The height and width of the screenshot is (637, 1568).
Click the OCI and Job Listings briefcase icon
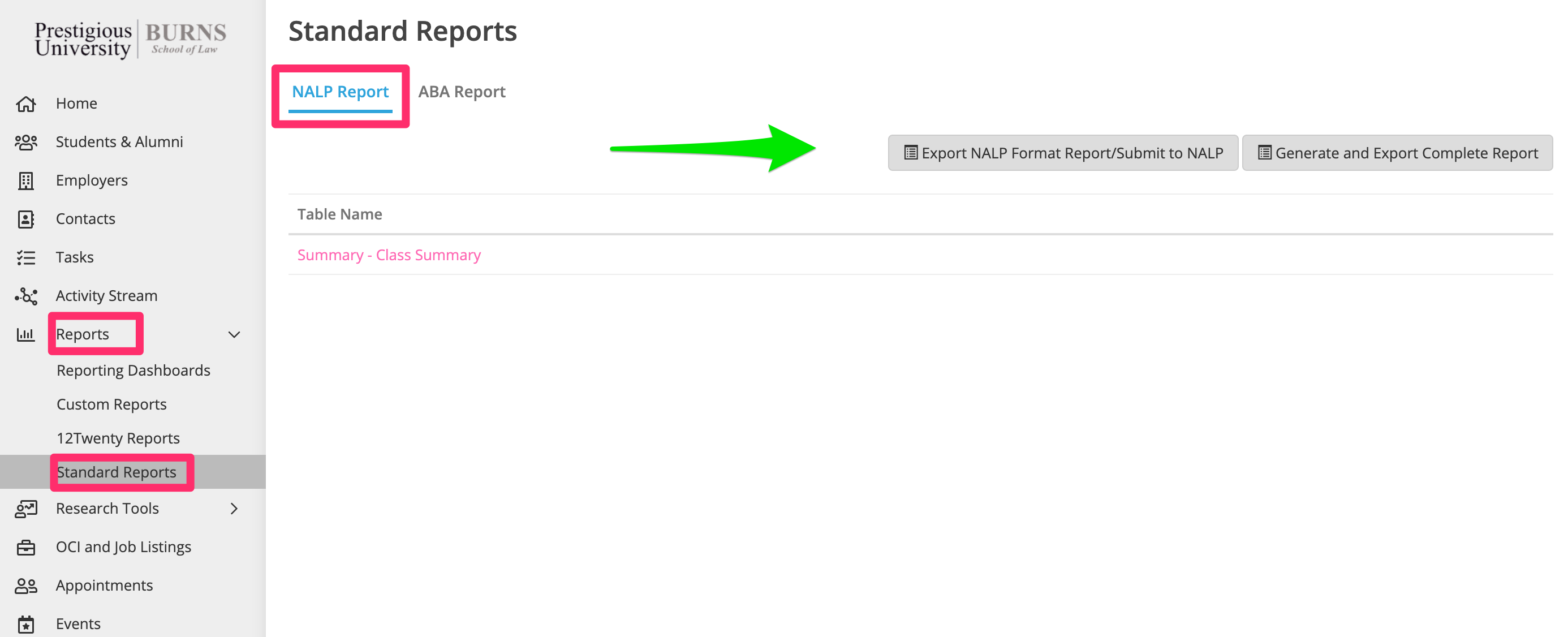(x=25, y=548)
